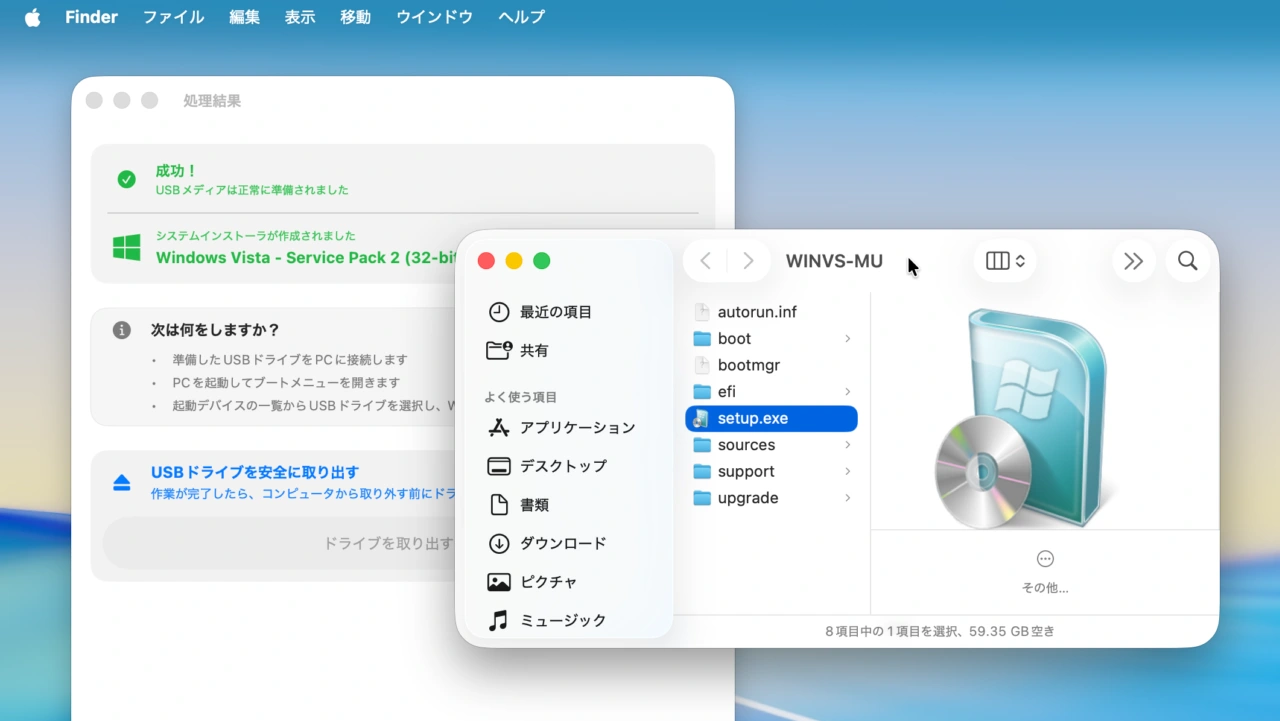The image size is (1280, 721).
Task: Click the WINVS-MU window title
Action: click(834, 261)
